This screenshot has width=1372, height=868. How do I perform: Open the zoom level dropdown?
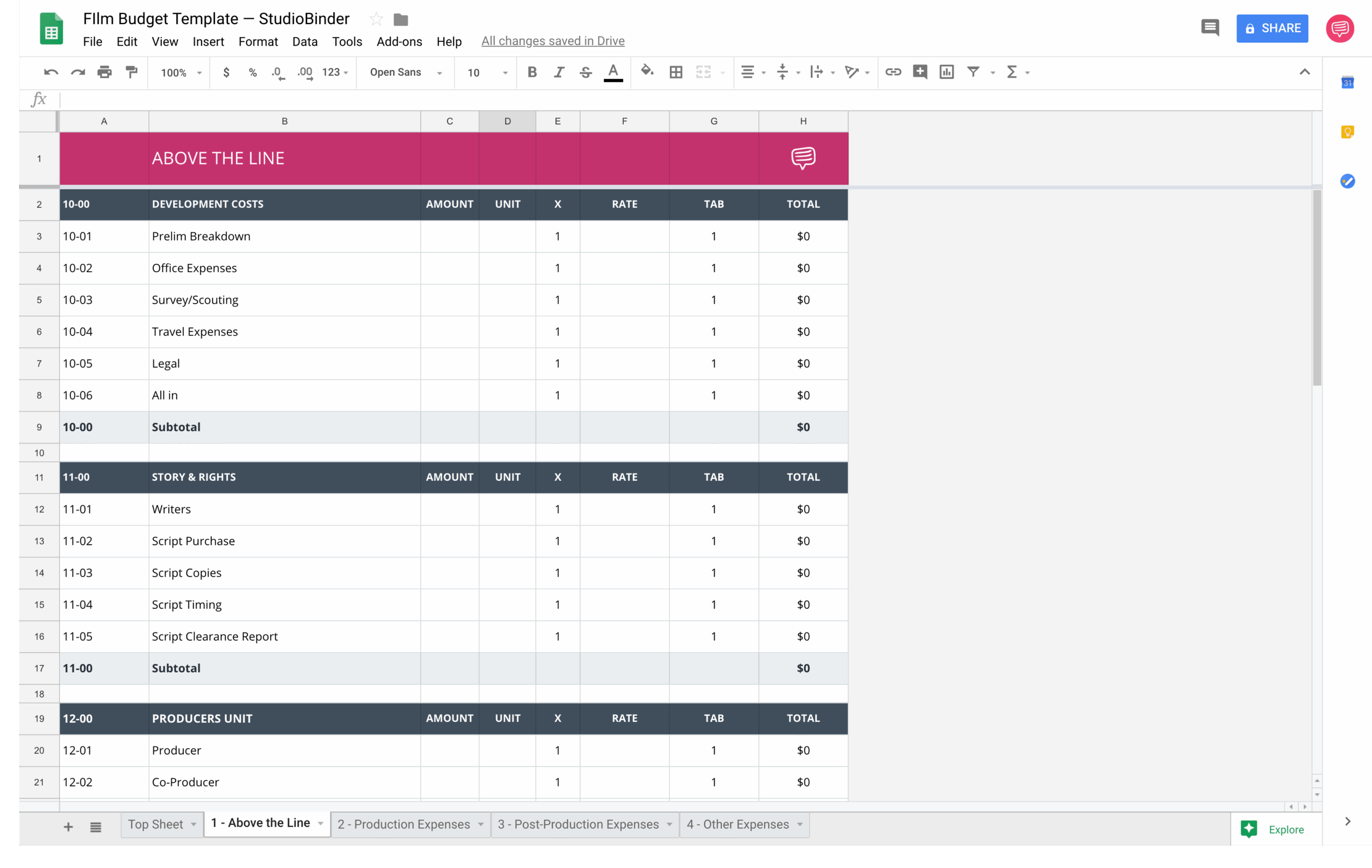point(178,72)
